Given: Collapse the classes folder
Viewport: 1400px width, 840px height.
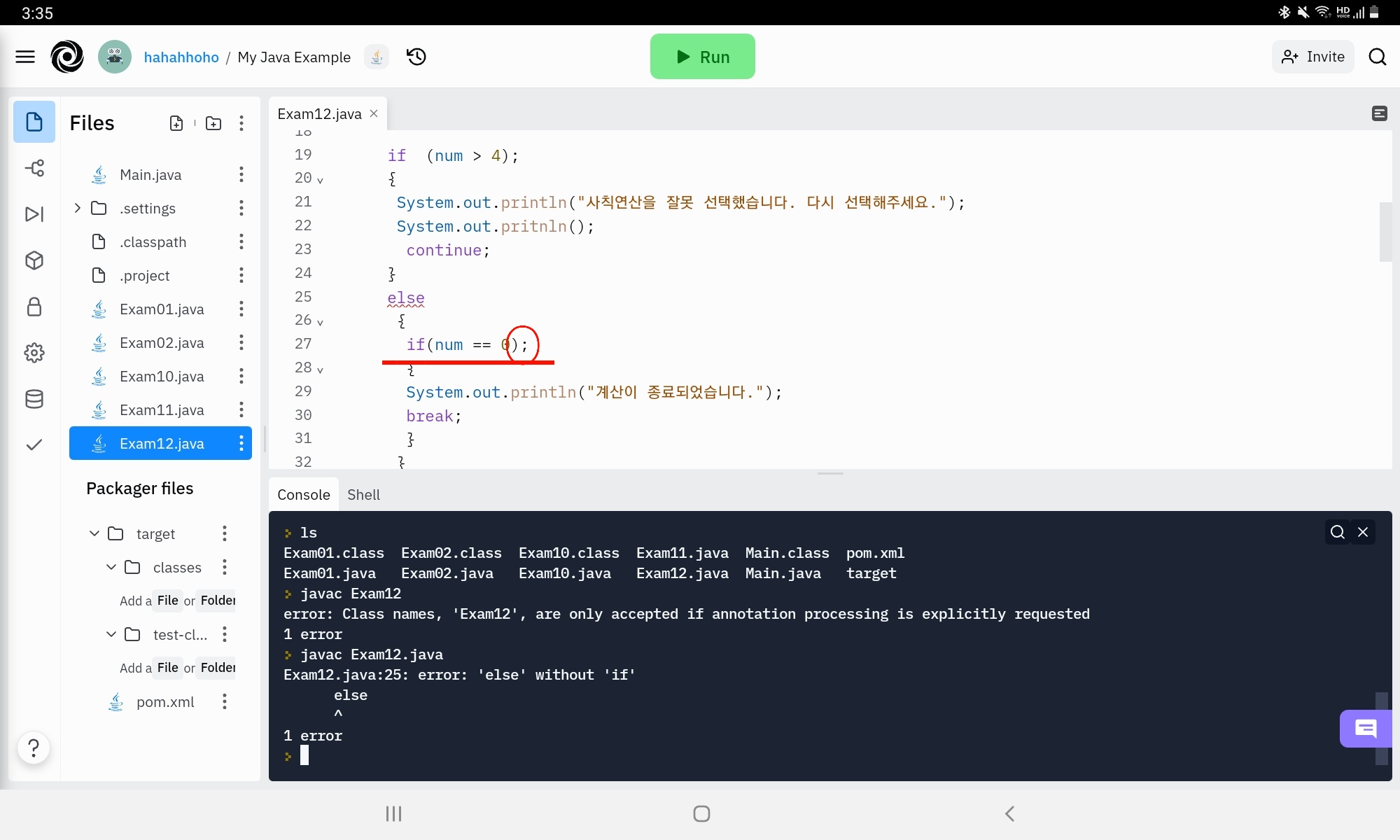Looking at the screenshot, I should coord(111,567).
